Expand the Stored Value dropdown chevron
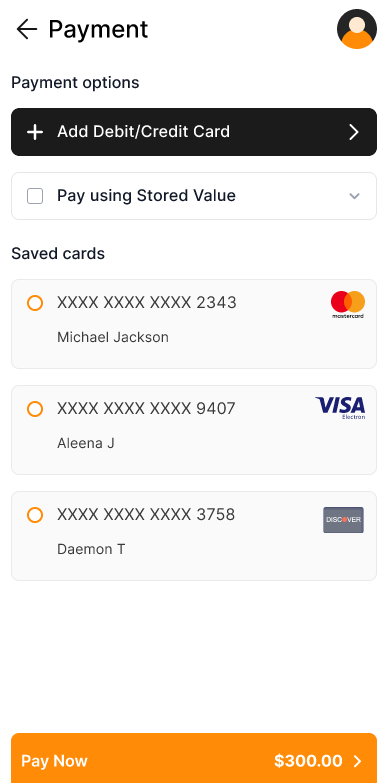This screenshot has width=385, height=783. click(x=354, y=196)
